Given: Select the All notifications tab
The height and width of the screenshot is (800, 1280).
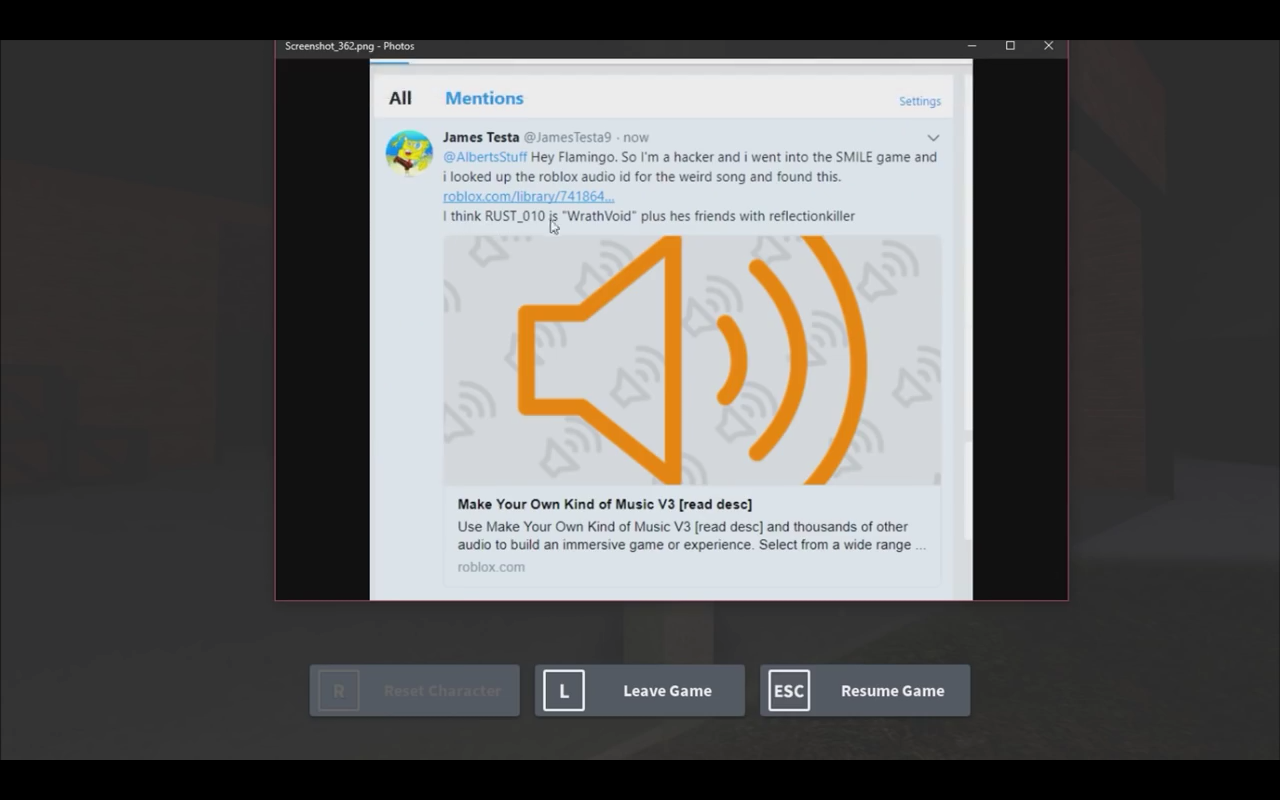Looking at the screenshot, I should click(x=400, y=98).
